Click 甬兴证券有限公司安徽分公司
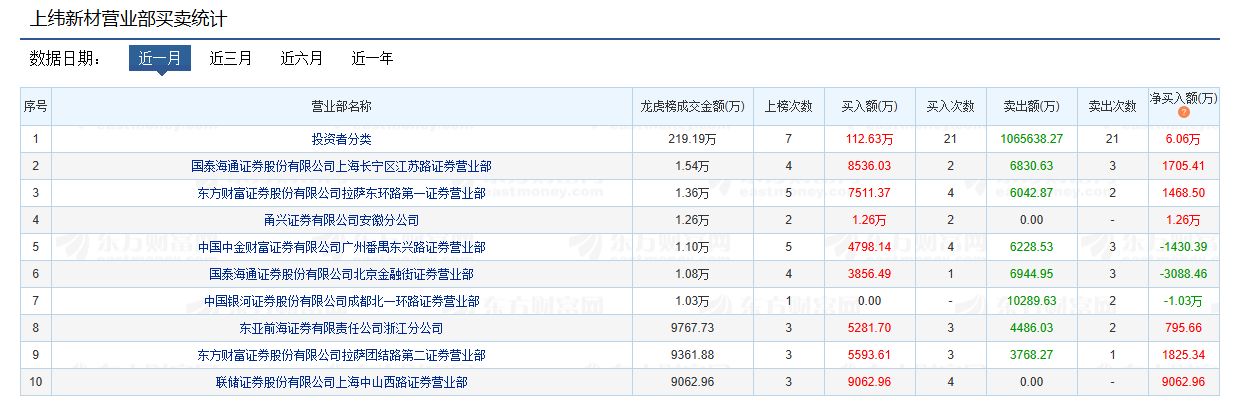The width and height of the screenshot is (1256, 413). [x=341, y=220]
